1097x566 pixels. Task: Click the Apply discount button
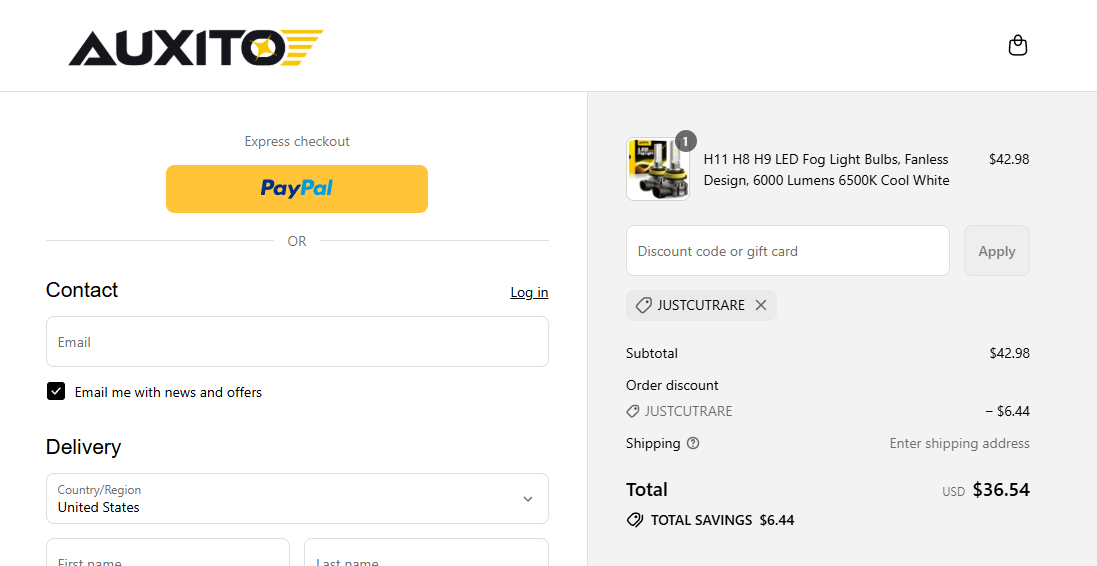pos(996,251)
